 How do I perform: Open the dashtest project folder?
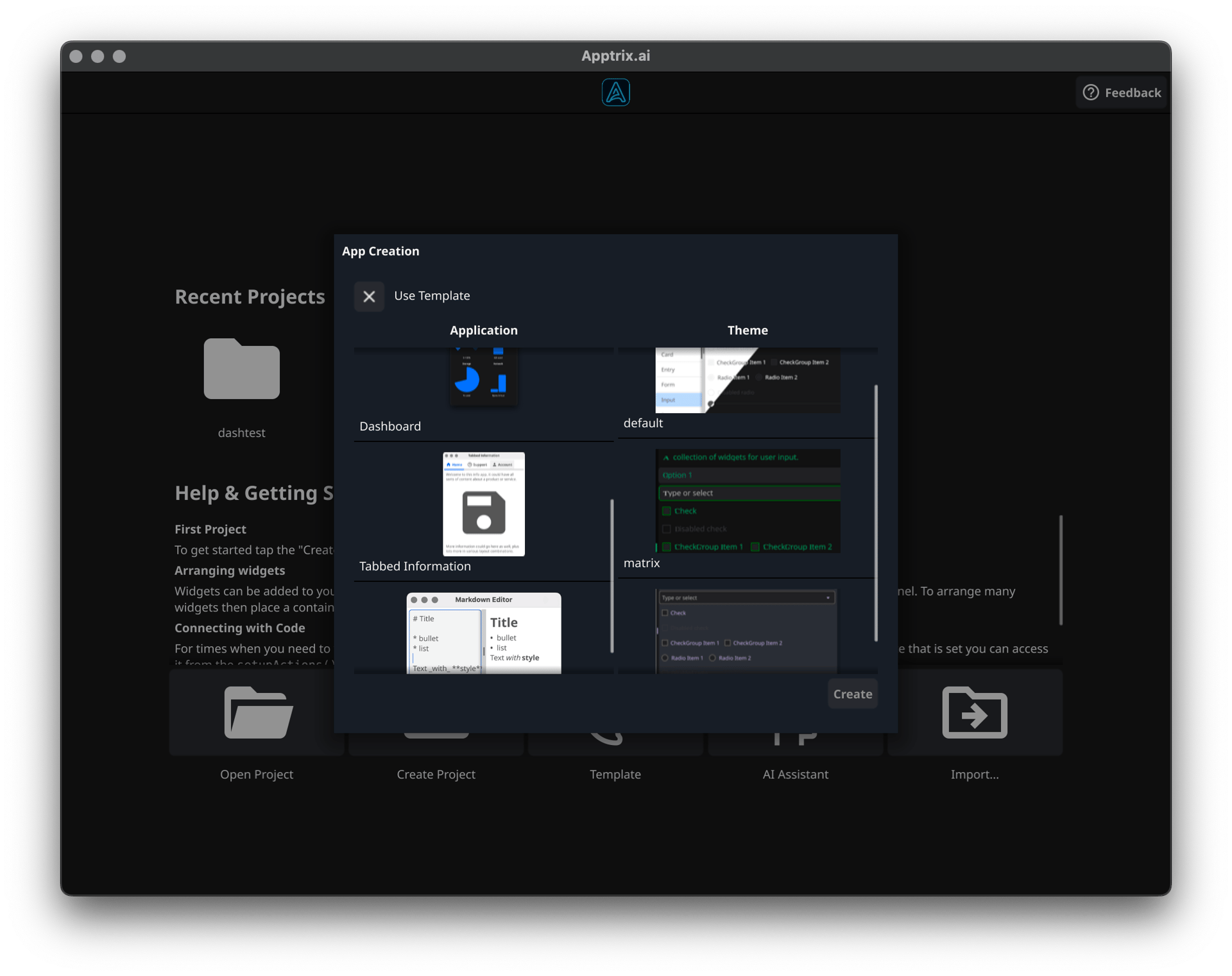pos(241,369)
